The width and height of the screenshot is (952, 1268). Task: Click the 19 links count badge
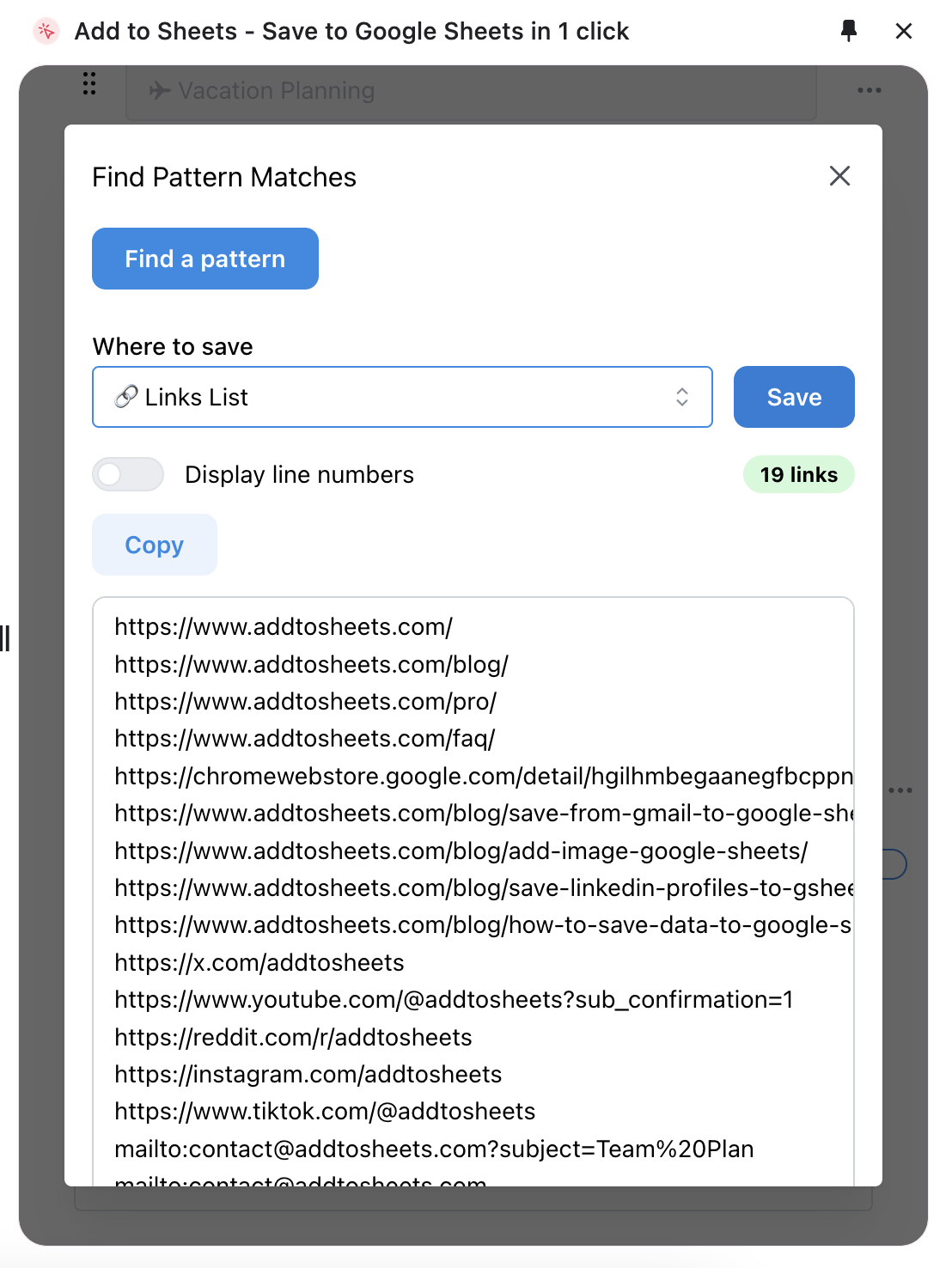point(798,475)
